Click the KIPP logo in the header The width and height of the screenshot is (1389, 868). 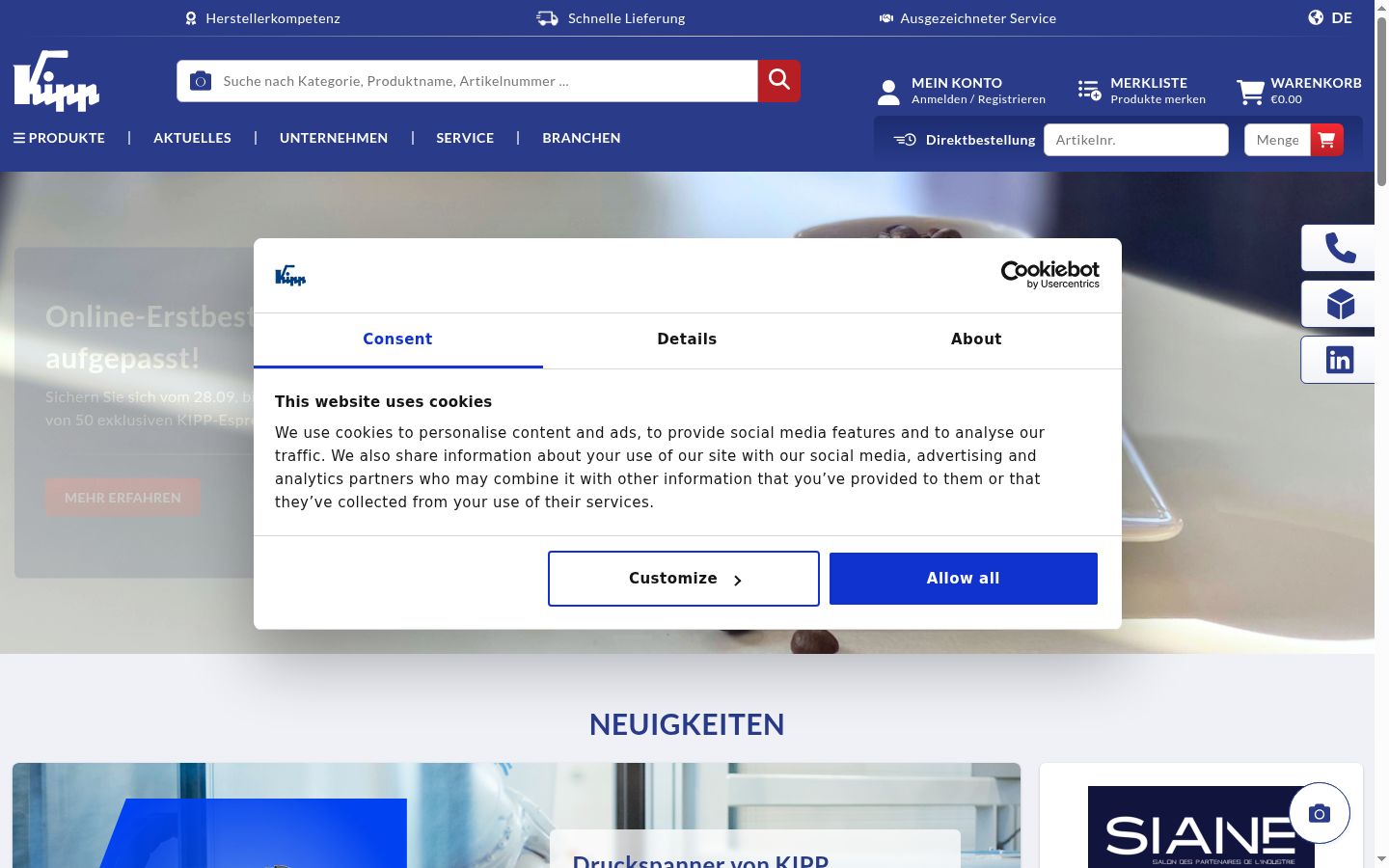point(57,81)
